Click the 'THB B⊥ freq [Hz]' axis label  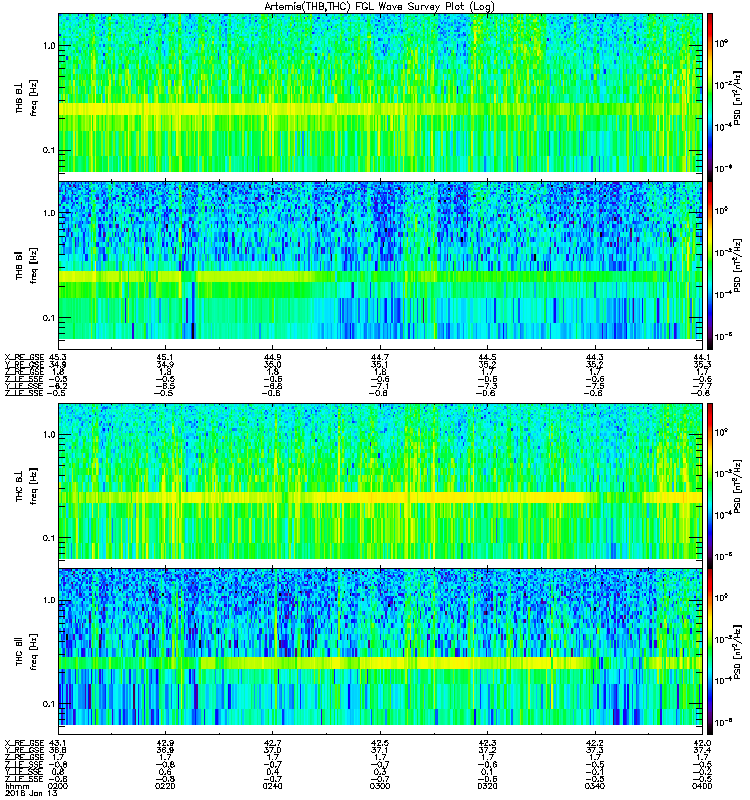(27, 97)
